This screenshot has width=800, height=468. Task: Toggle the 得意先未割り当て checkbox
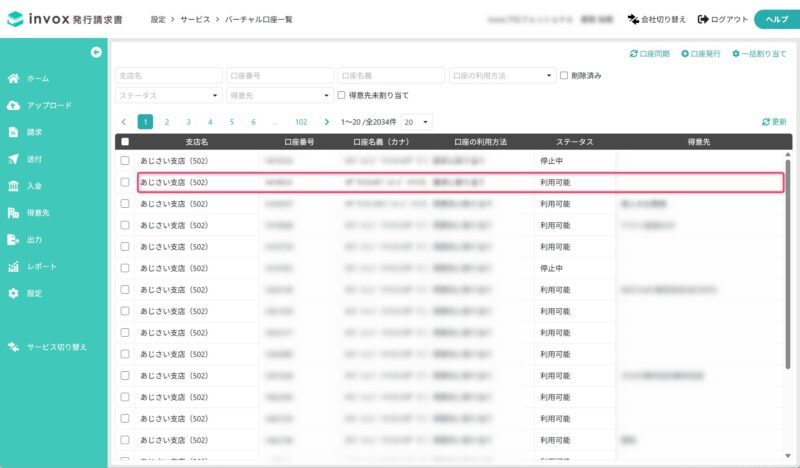click(x=341, y=95)
